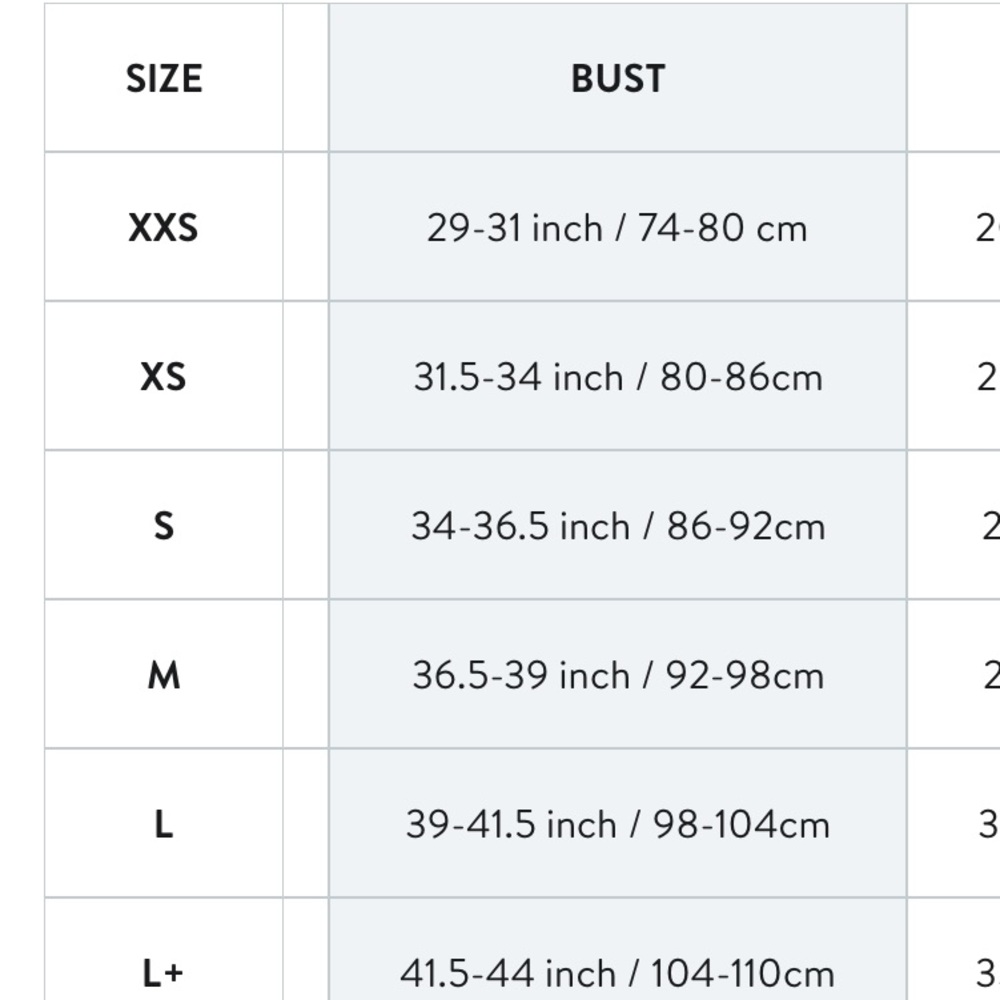The image size is (1000, 1000).
Task: Select the 34-36.5 inch bust measurement cell
Action: point(617,526)
